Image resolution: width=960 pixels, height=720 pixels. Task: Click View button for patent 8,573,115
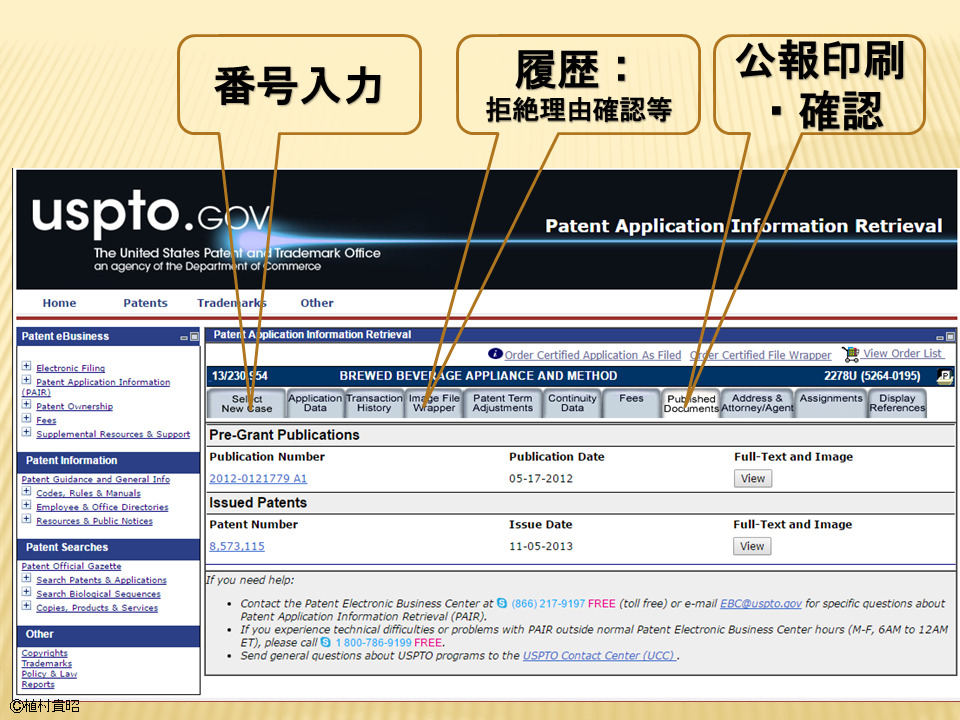(x=752, y=546)
